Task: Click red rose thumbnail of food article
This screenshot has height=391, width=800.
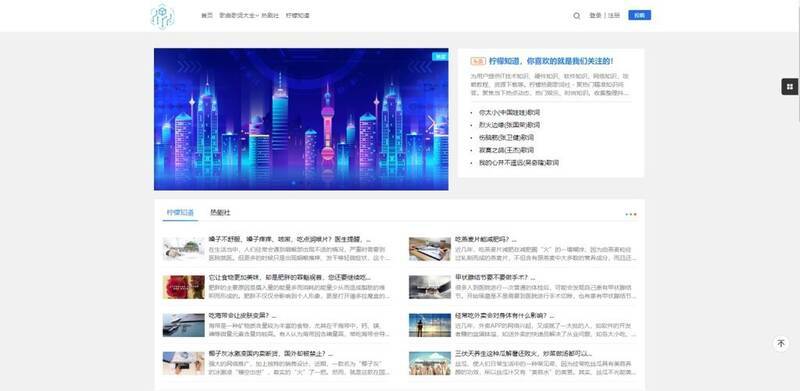Action: pos(184,287)
